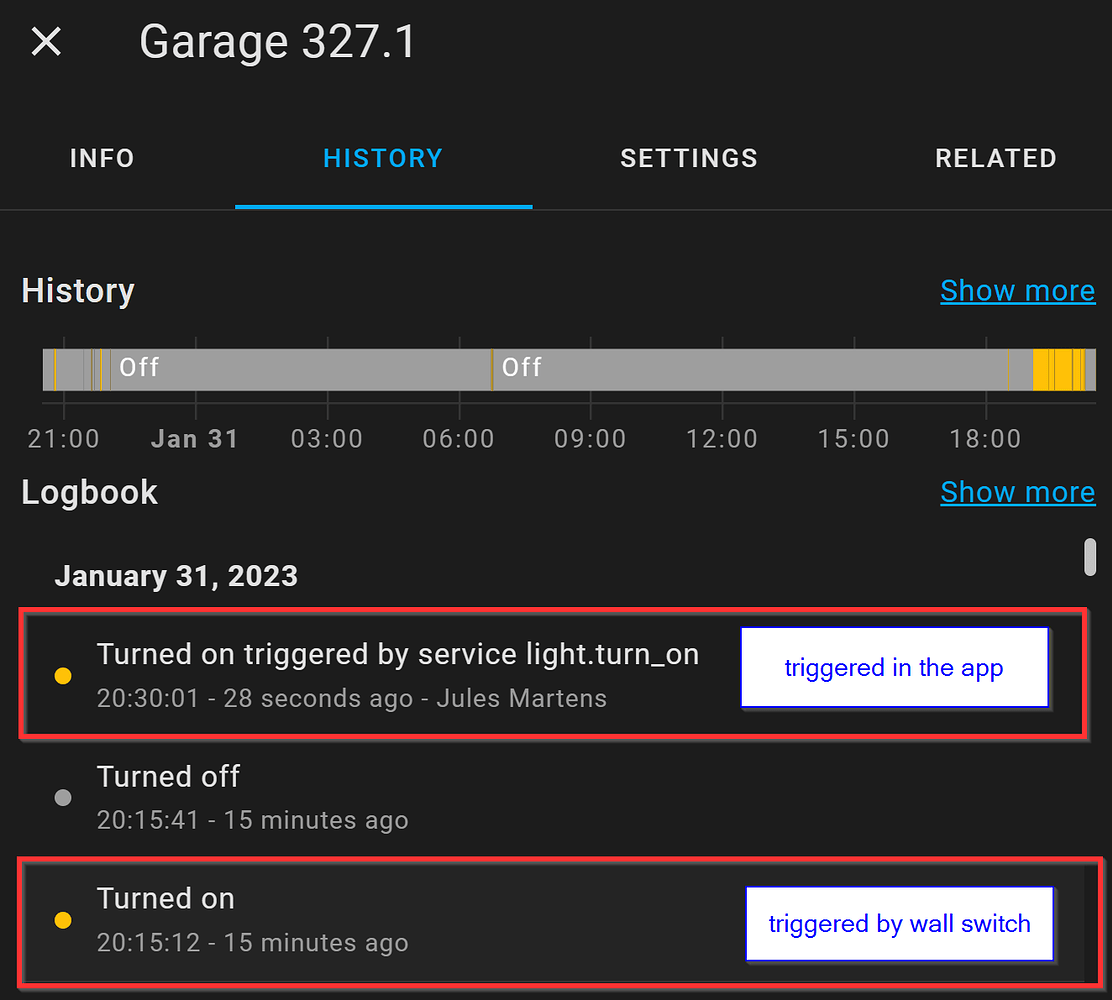Click the Logbook scrollbar handle
The height and width of the screenshot is (1000, 1112).
(1090, 558)
